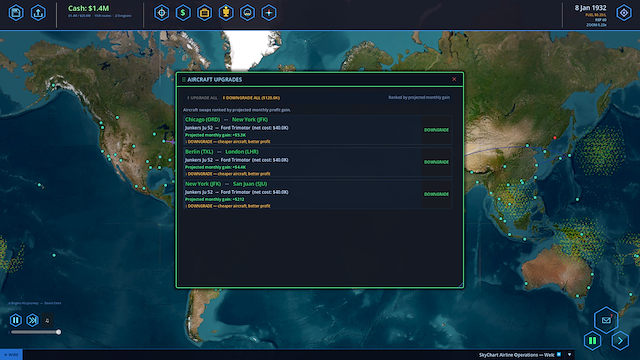This screenshot has width=640, height=360.
Task: Click the airplane compass hexagon icon
Action: [x=269, y=13]
